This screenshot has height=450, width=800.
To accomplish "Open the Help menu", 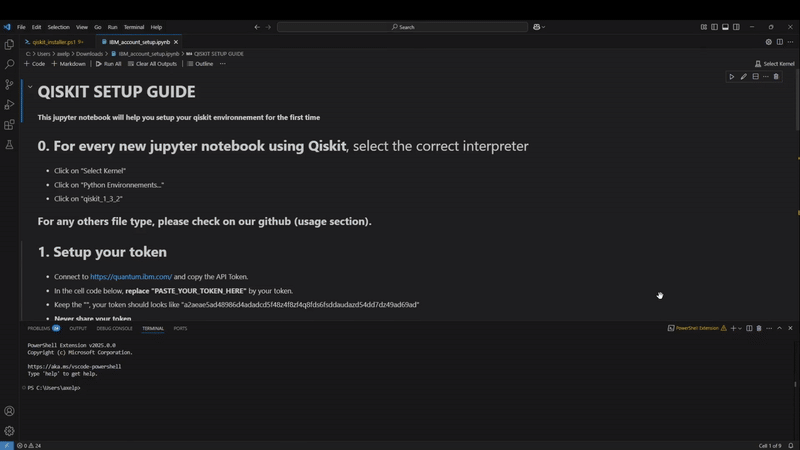I will pos(156,27).
